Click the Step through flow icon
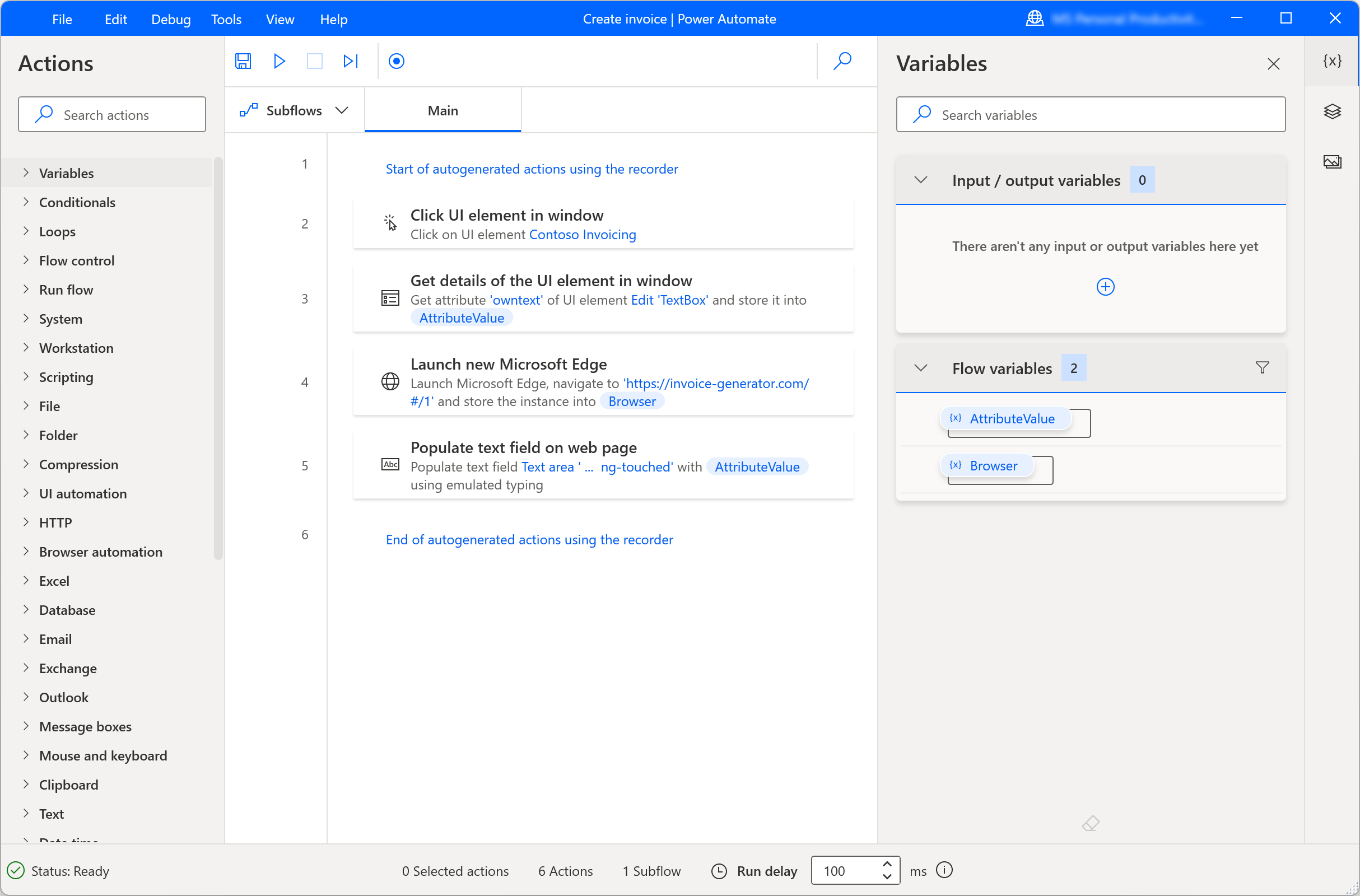The image size is (1360, 896). coord(350,61)
